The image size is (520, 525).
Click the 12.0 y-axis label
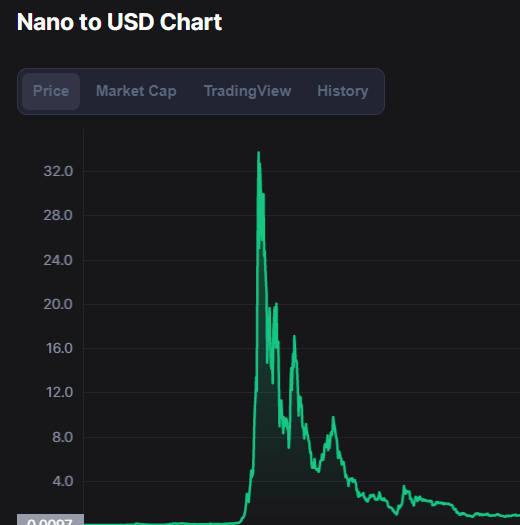coord(59,392)
